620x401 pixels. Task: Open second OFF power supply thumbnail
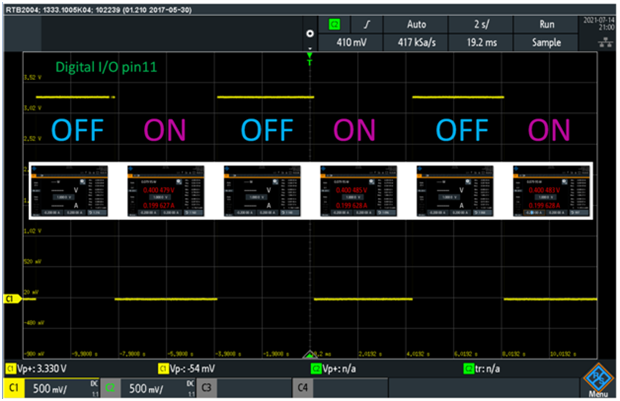click(x=262, y=191)
